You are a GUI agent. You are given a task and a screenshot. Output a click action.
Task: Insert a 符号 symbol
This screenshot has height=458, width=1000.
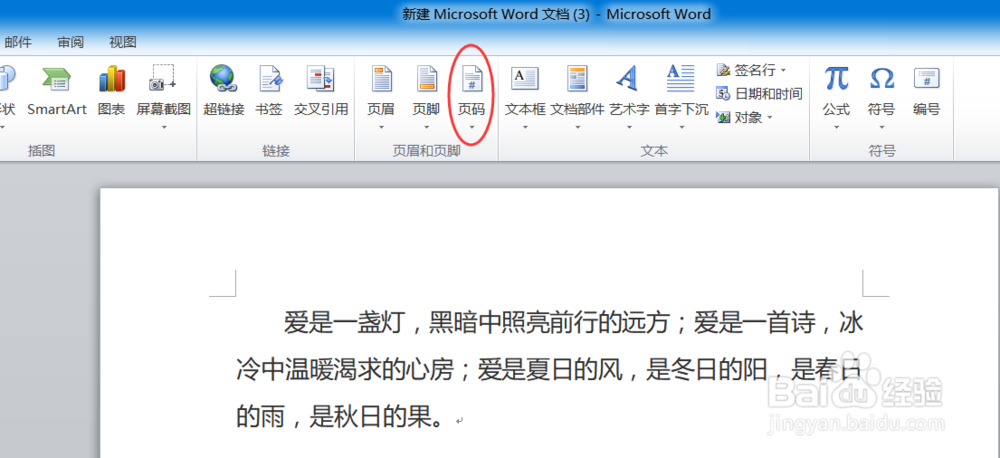tap(881, 91)
